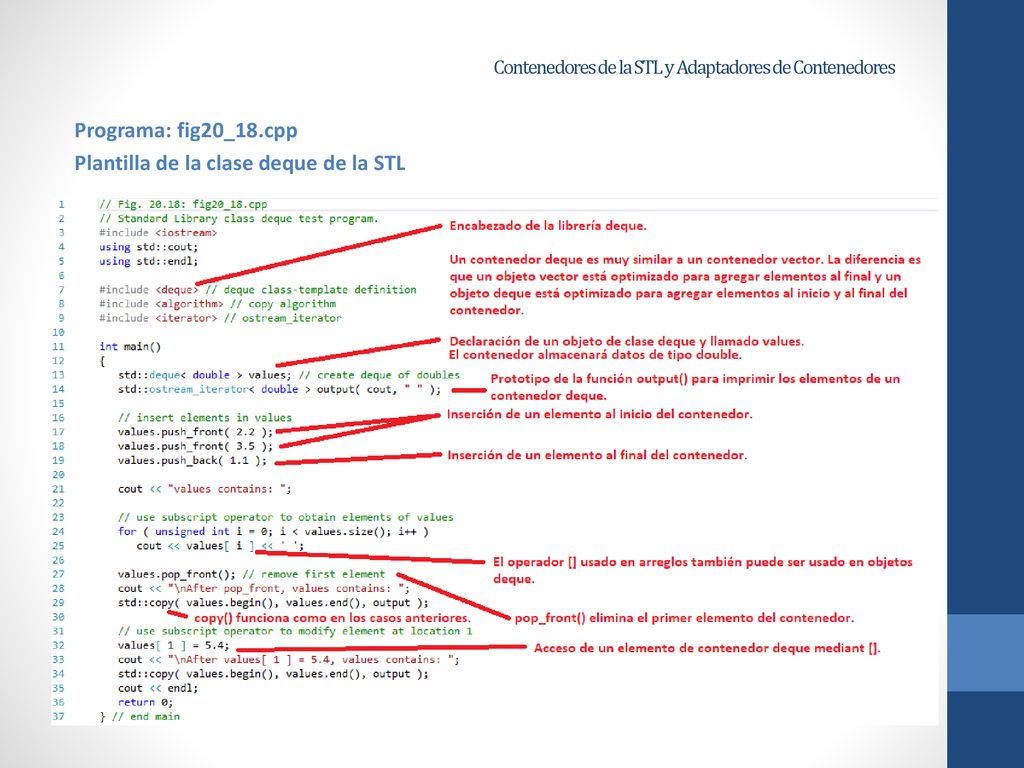Click annotation 'El contenedor almacenará datos de tipo double.'
Viewport: 1024px width, 768px height.
click(x=595, y=355)
